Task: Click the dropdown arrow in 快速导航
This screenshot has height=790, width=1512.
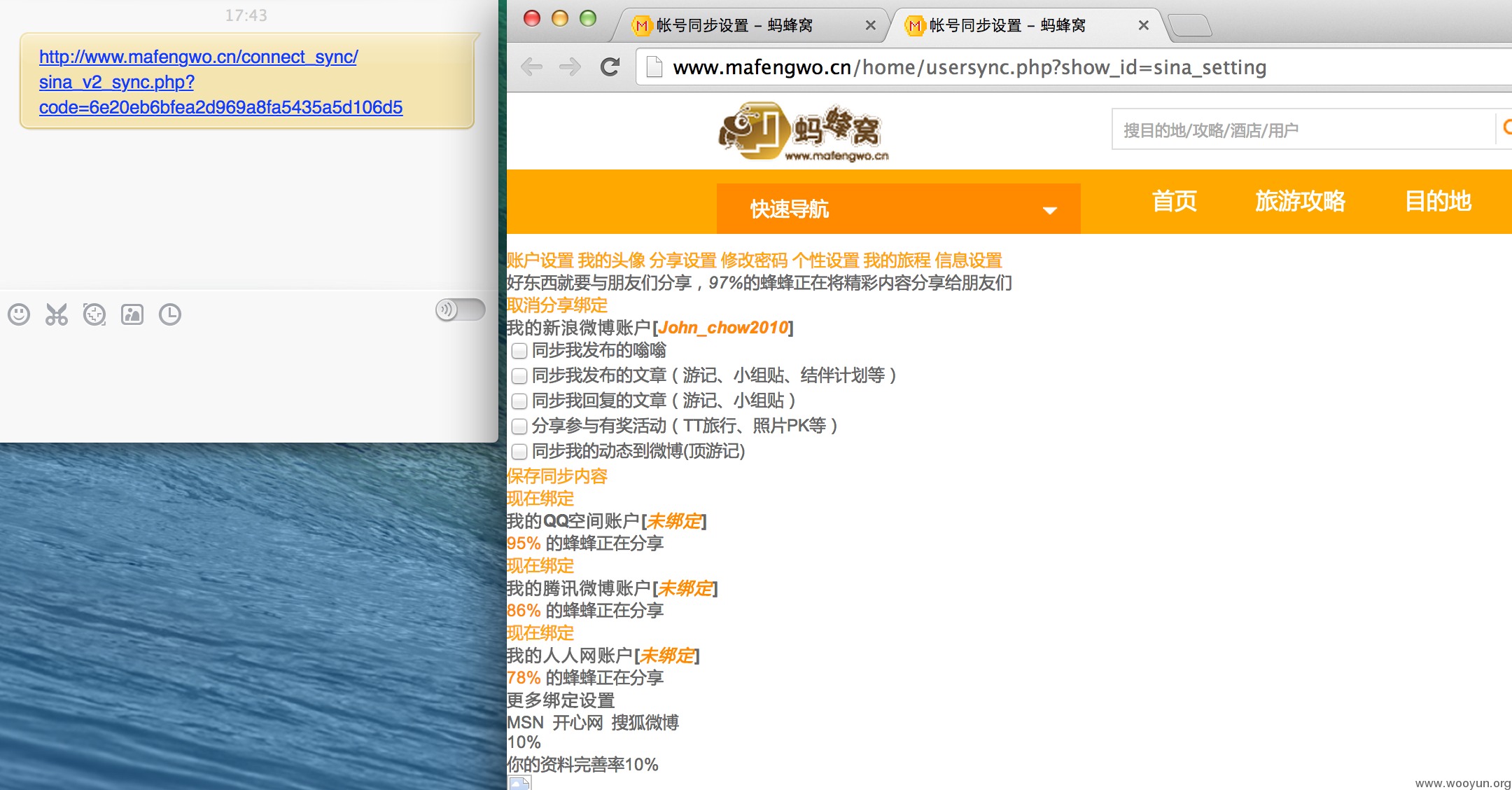Action: pyautogui.click(x=1049, y=210)
